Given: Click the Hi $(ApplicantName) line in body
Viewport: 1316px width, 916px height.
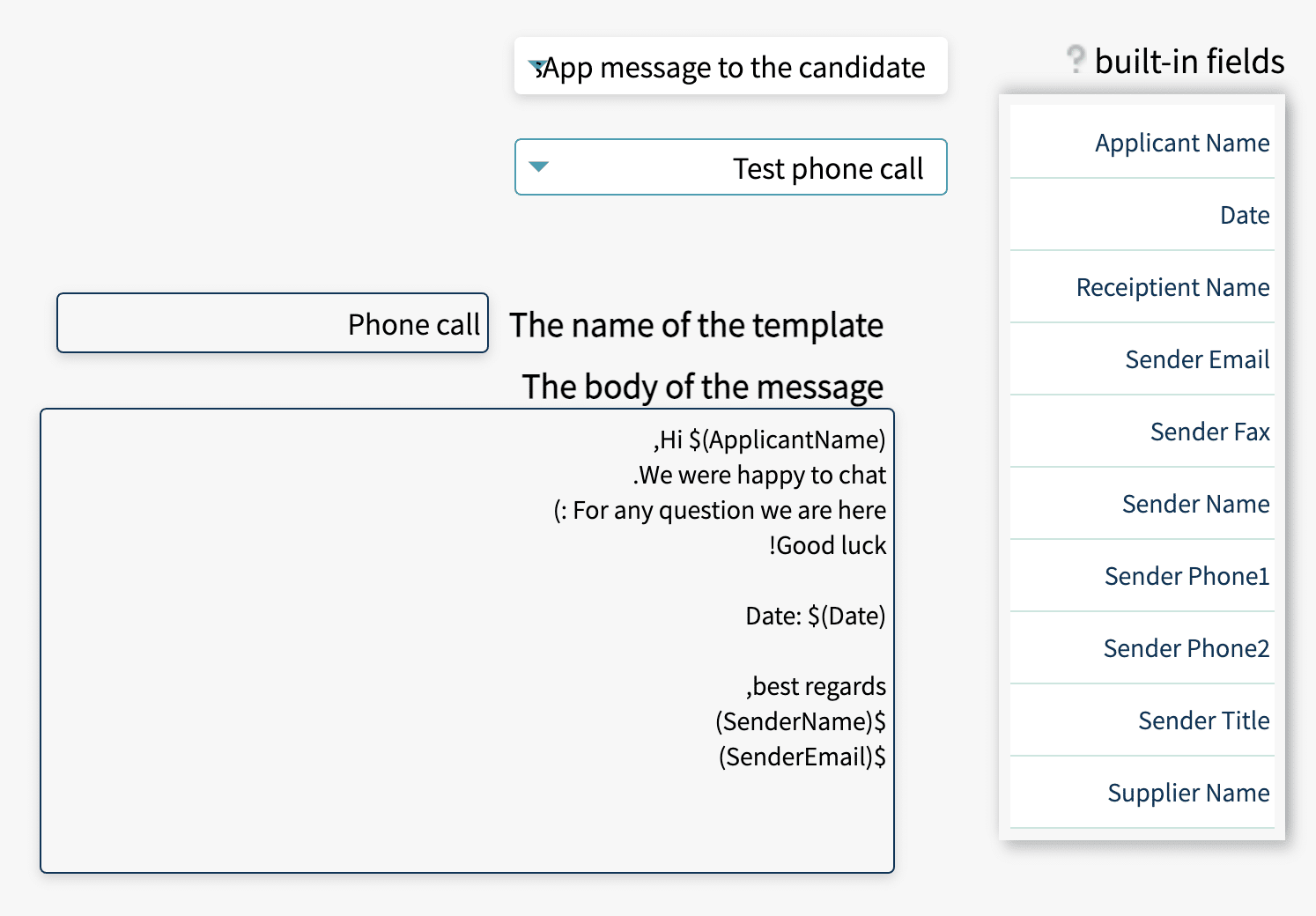Looking at the screenshot, I should (x=770, y=440).
